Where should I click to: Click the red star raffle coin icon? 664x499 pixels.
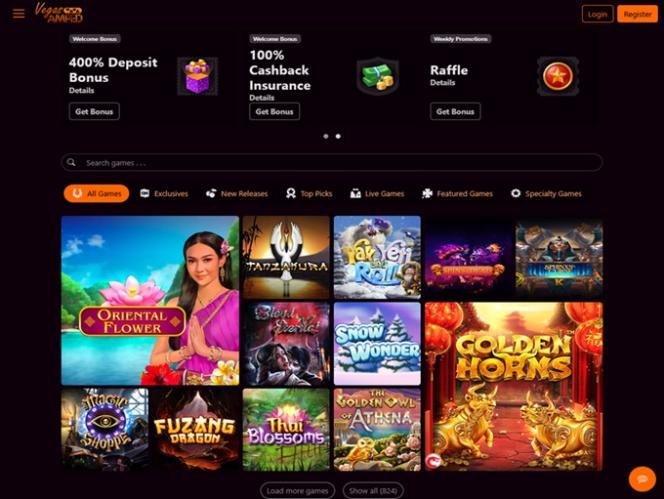[x=558, y=76]
